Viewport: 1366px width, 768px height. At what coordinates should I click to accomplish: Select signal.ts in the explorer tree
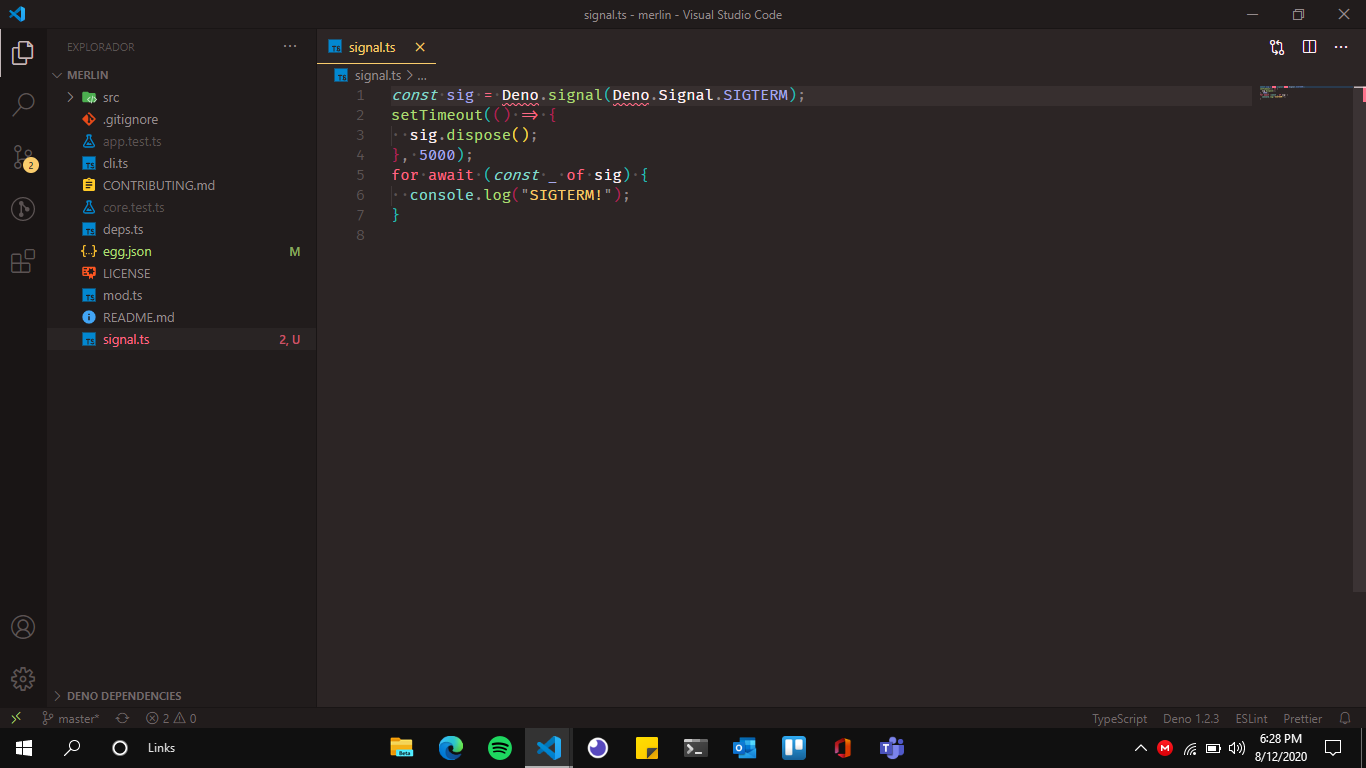pyautogui.click(x=181, y=339)
